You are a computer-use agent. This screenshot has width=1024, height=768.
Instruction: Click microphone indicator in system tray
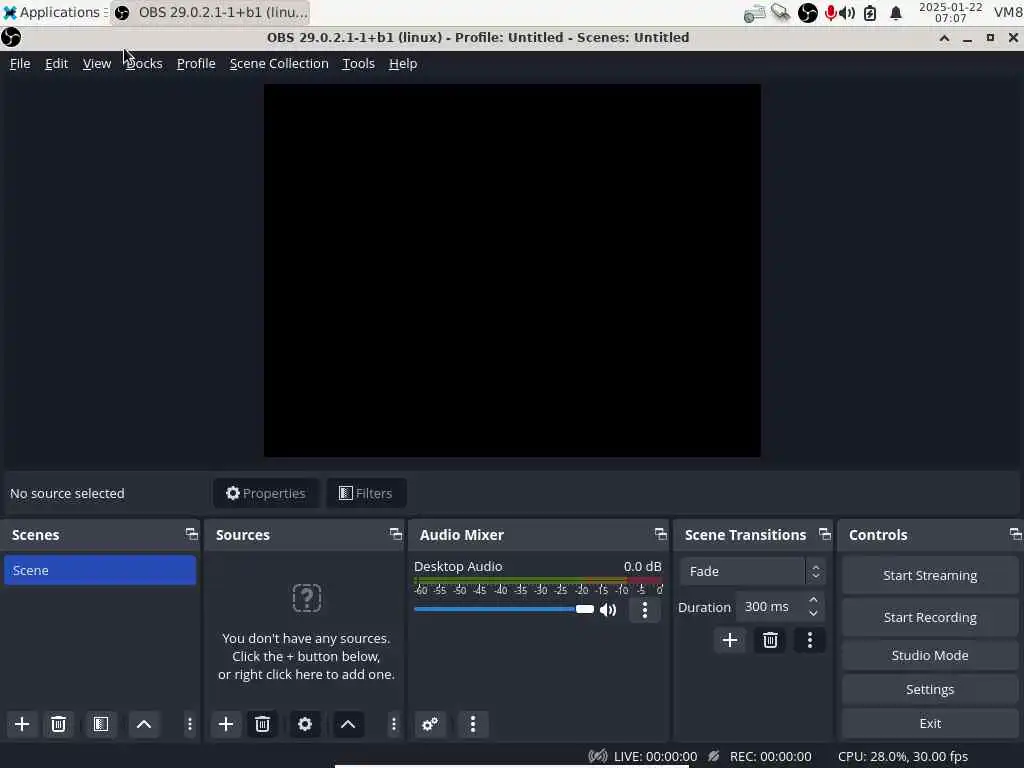[830, 13]
